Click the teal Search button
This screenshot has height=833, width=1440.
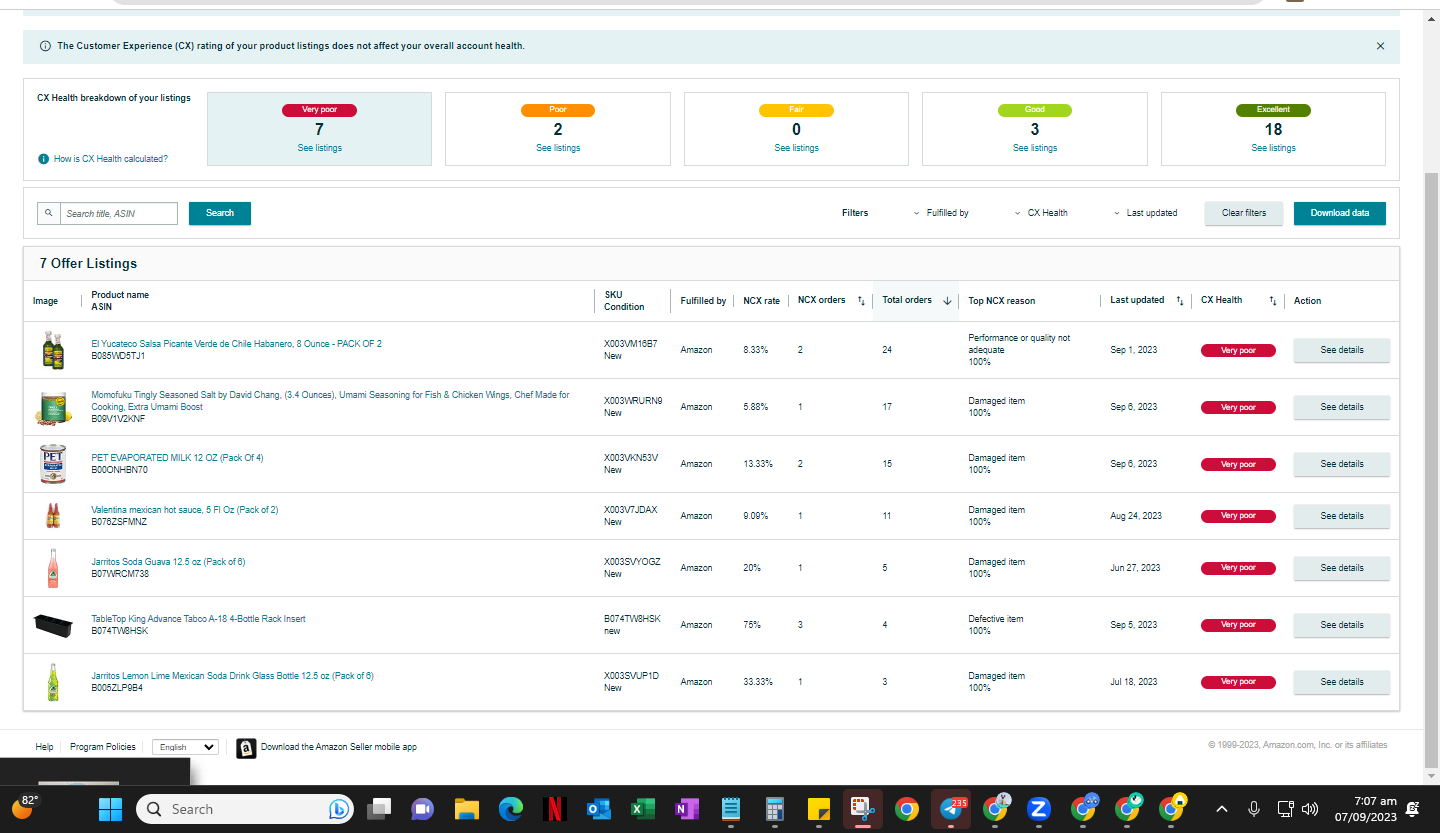pos(220,213)
